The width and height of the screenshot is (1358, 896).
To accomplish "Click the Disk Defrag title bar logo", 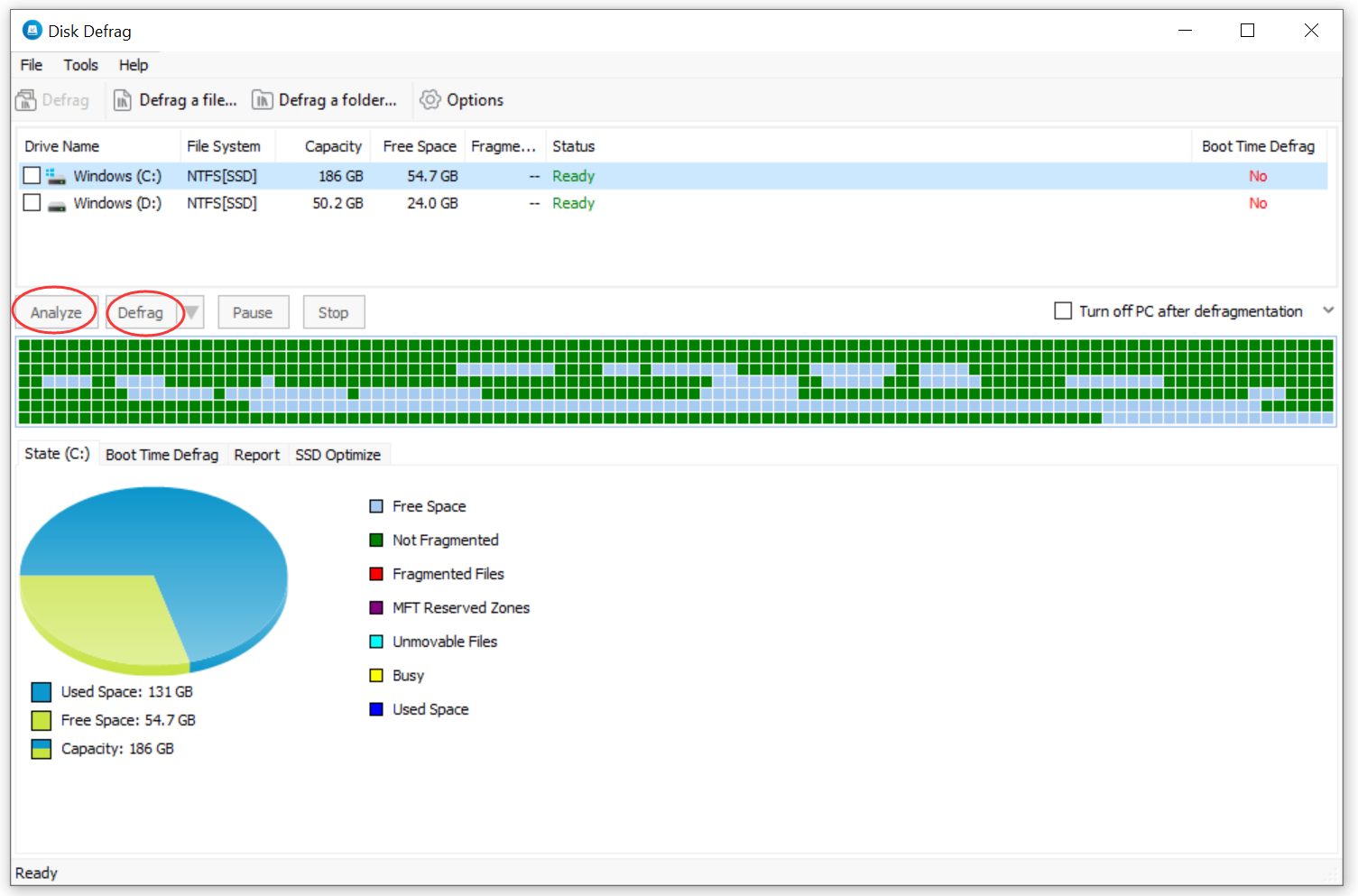I will click(x=32, y=30).
